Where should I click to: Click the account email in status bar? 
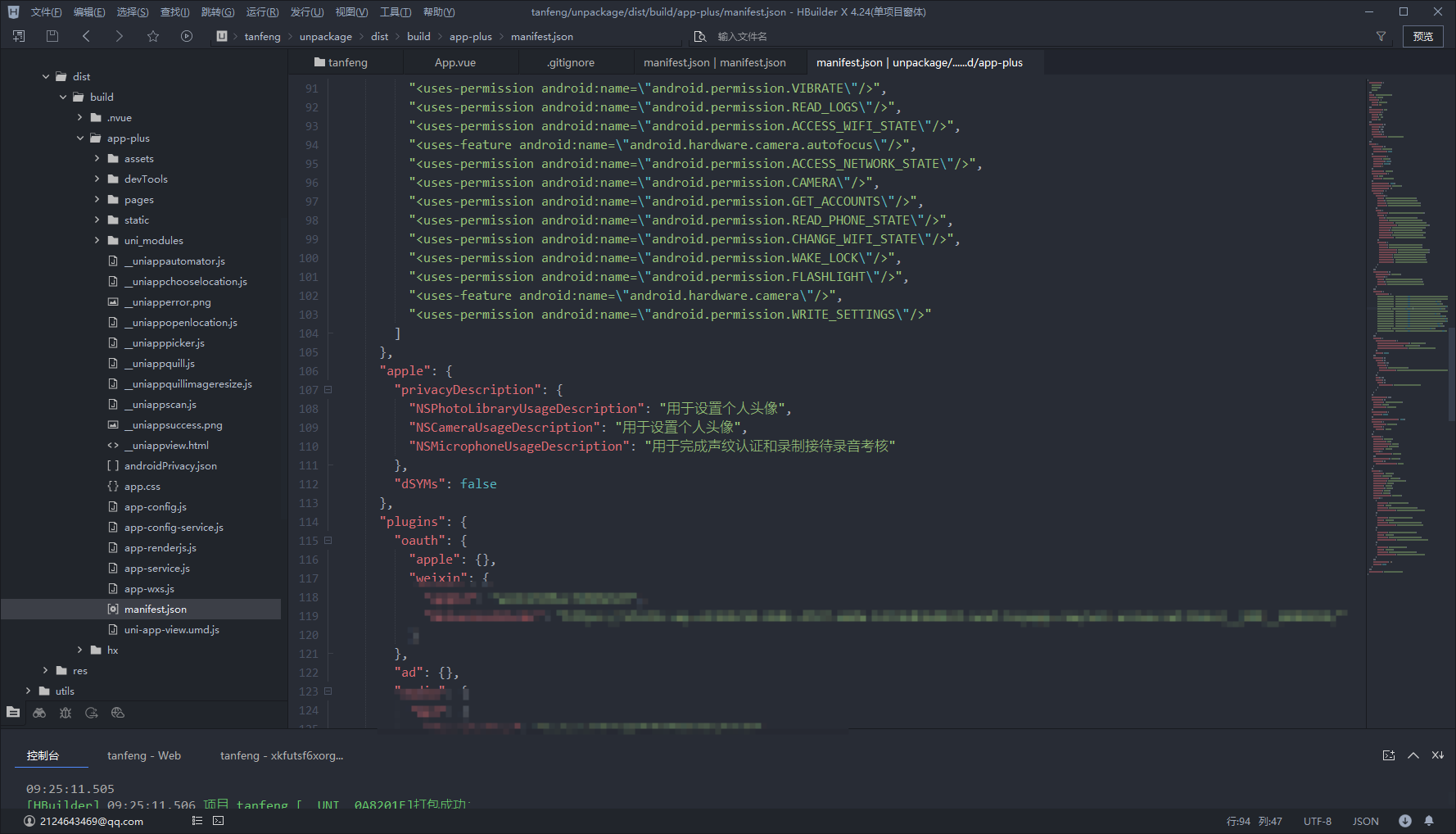coord(92,821)
